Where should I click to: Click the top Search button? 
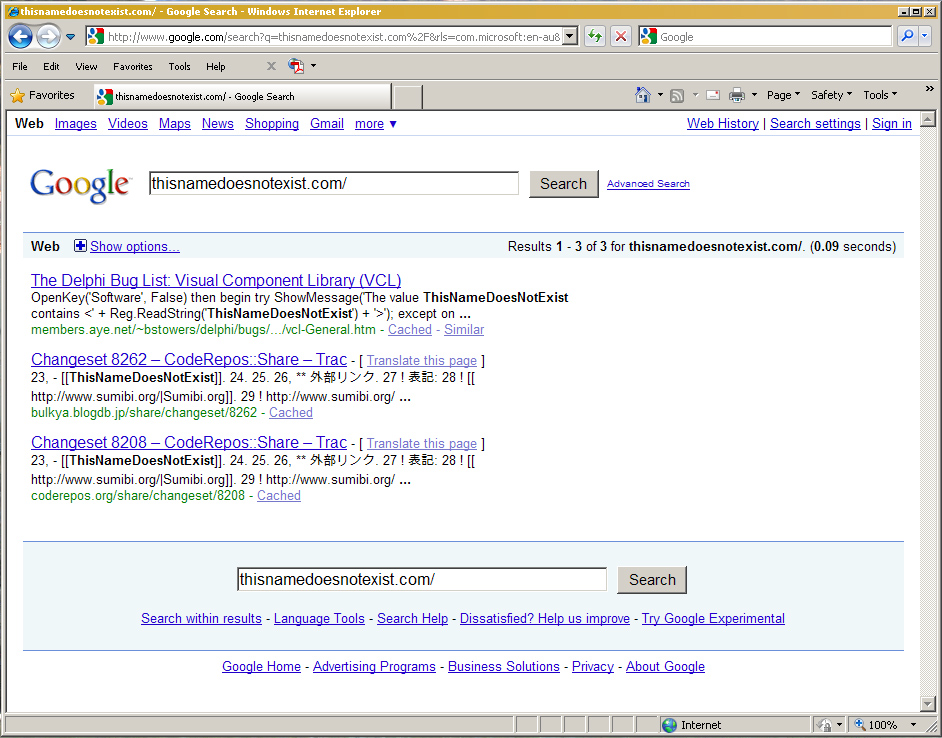click(563, 184)
